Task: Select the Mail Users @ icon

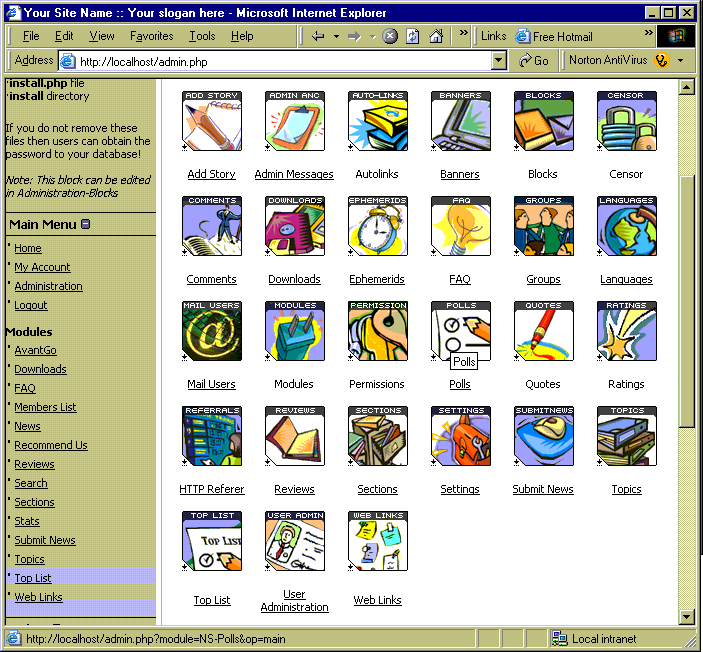Action: point(212,332)
